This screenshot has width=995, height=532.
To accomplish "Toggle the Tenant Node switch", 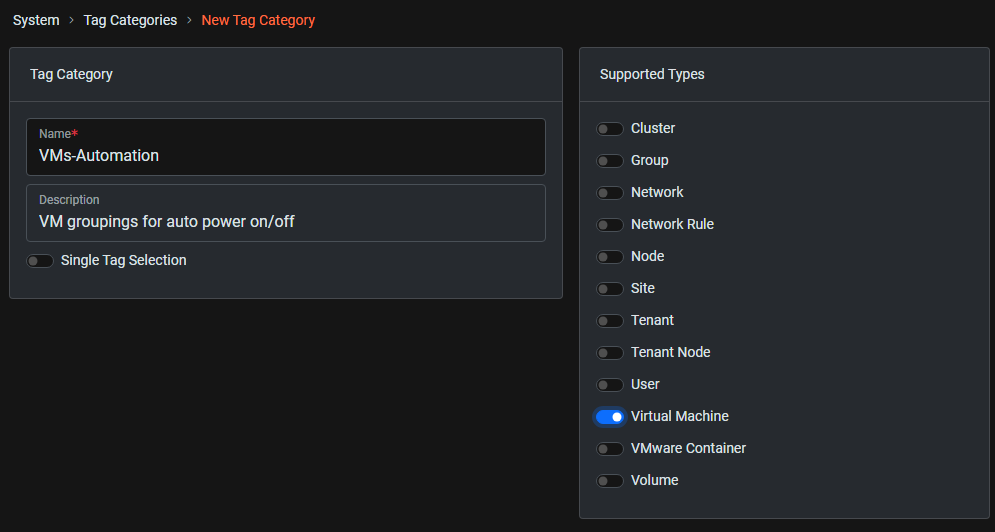I will (x=609, y=353).
